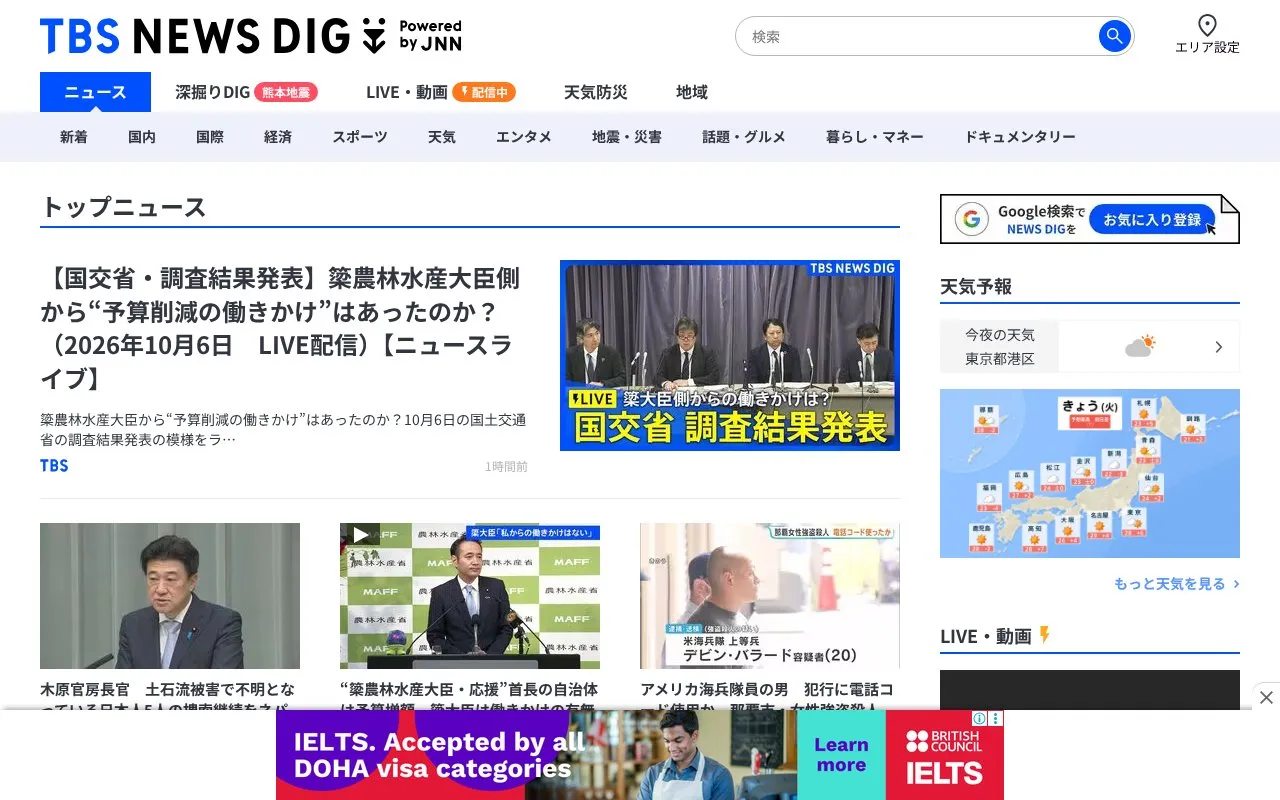The height and width of the screenshot is (800, 1280).
Task: Click the Google logo in favorites banner
Action: (x=971, y=219)
